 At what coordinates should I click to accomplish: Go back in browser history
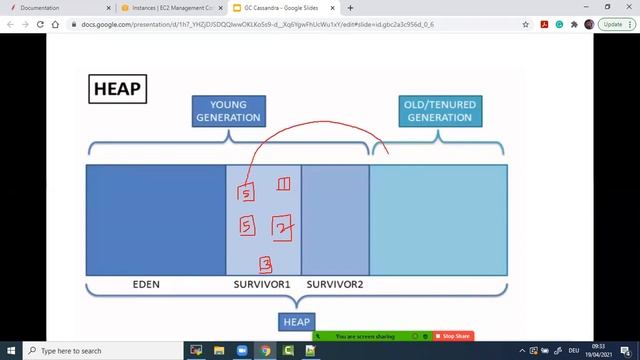coord(10,24)
